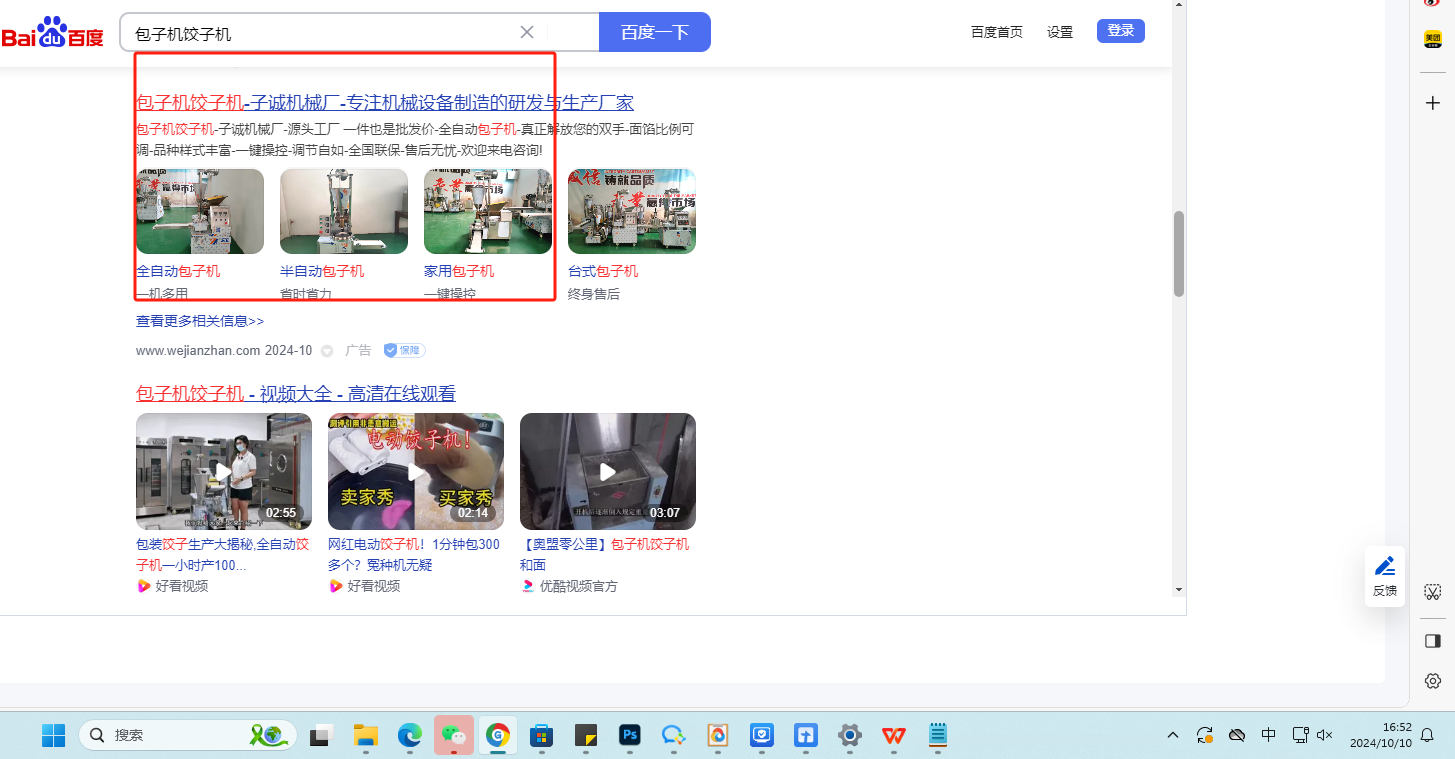The image size is (1455, 759).
Task: Open browser sidebar settings gear
Action: click(1433, 681)
